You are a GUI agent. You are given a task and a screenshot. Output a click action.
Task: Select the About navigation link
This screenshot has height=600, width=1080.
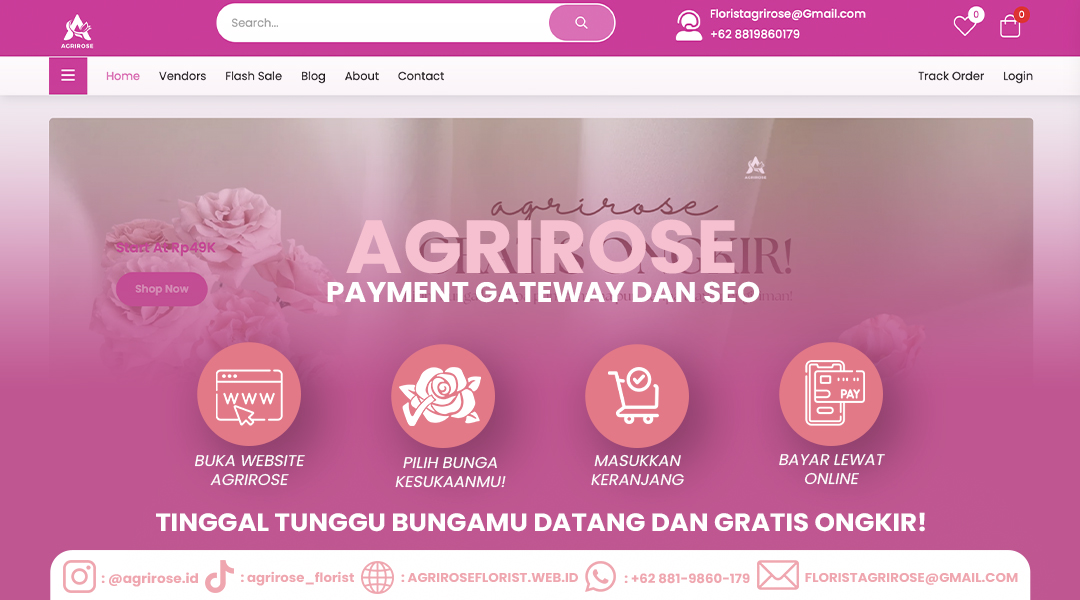coord(362,76)
